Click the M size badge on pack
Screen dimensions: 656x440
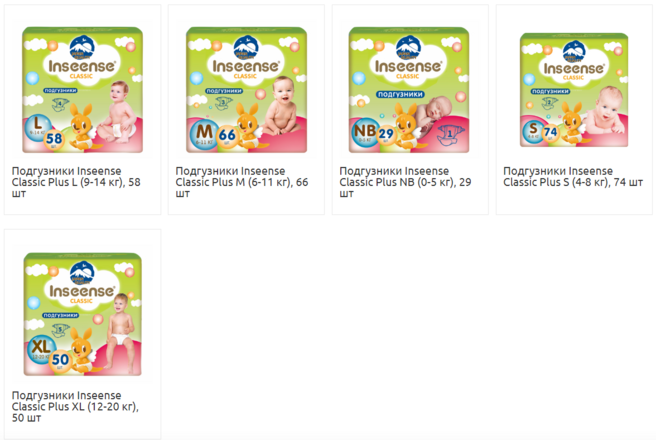(203, 134)
